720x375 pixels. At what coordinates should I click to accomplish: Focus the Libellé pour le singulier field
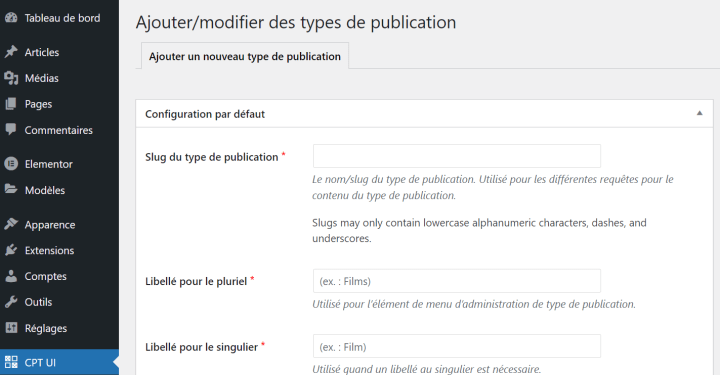click(x=456, y=346)
